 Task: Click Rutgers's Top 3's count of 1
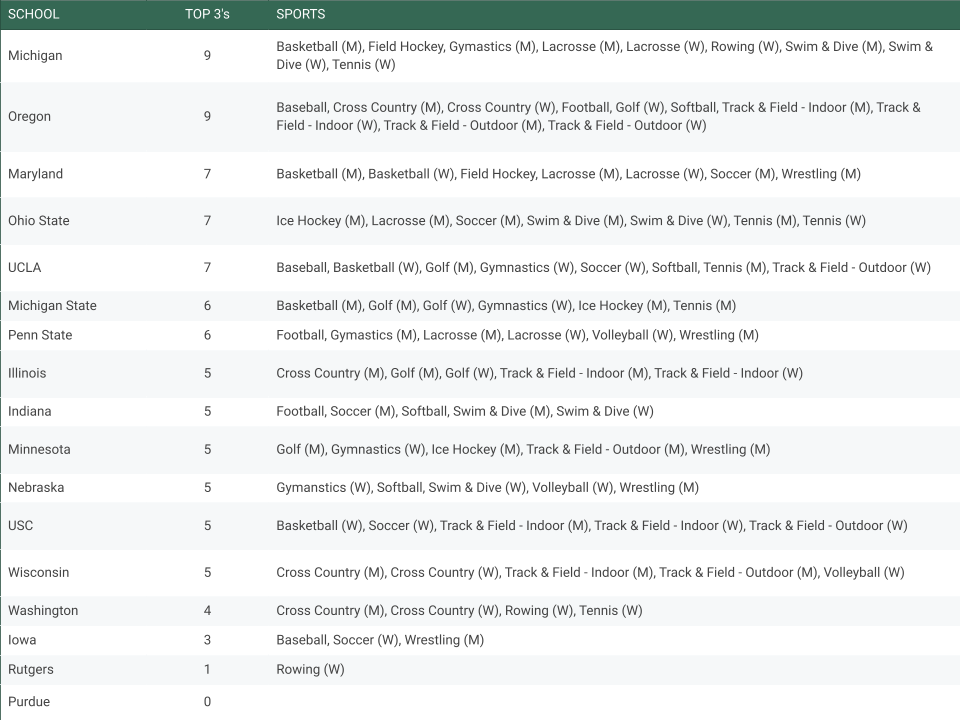pyautogui.click(x=207, y=669)
